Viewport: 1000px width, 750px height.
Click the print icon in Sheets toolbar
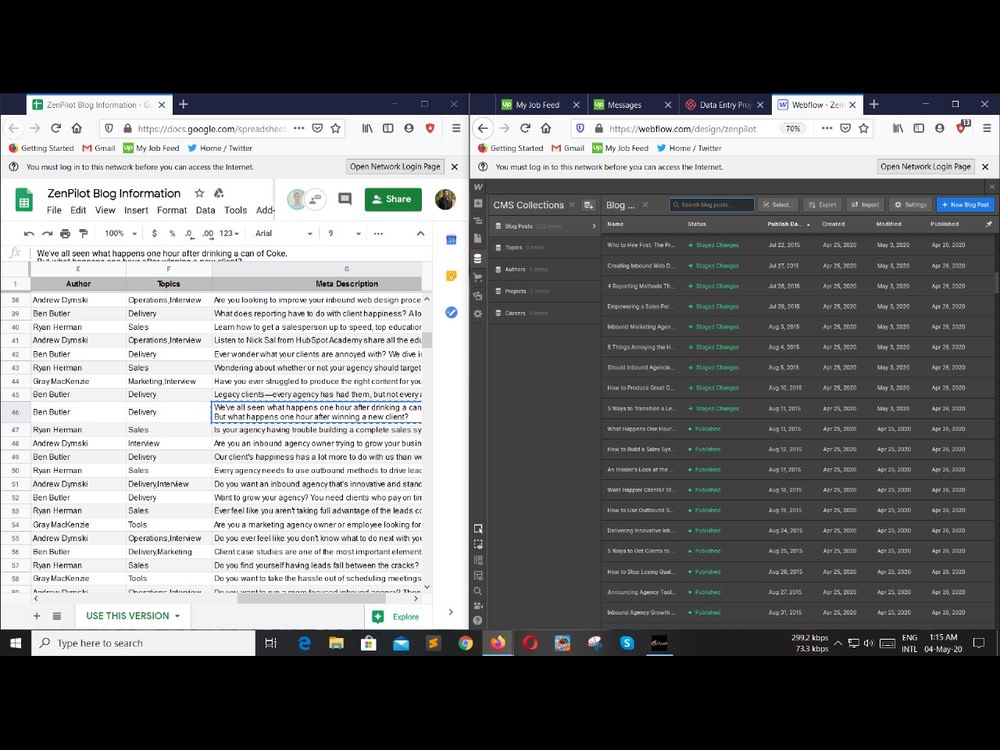(x=65, y=233)
